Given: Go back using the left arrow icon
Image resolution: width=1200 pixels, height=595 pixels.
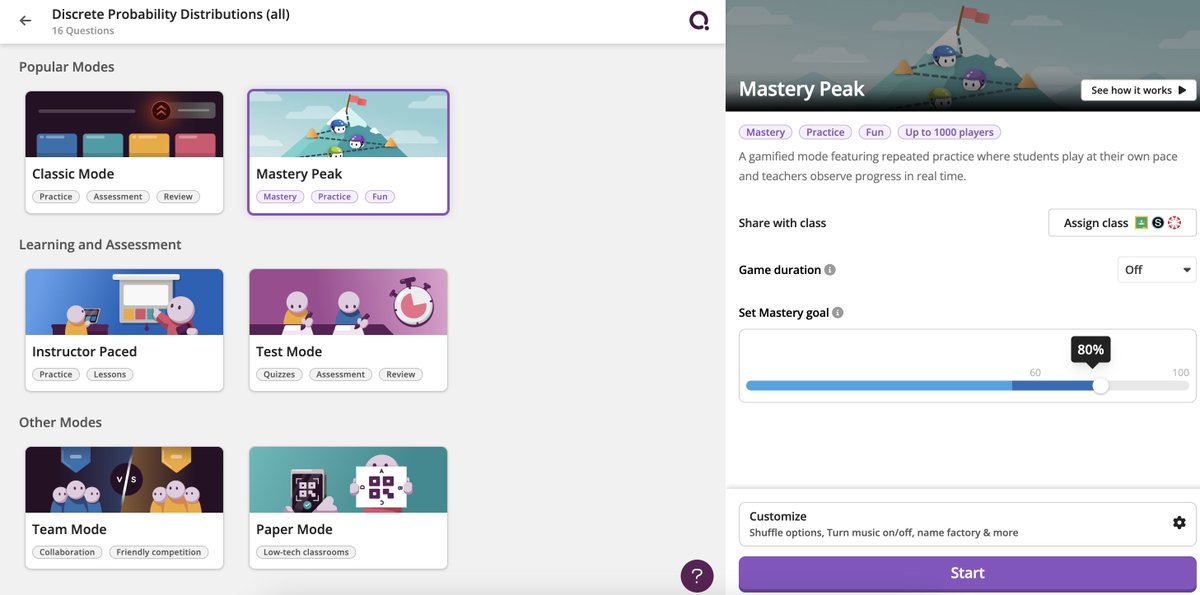Looking at the screenshot, I should click(25, 20).
